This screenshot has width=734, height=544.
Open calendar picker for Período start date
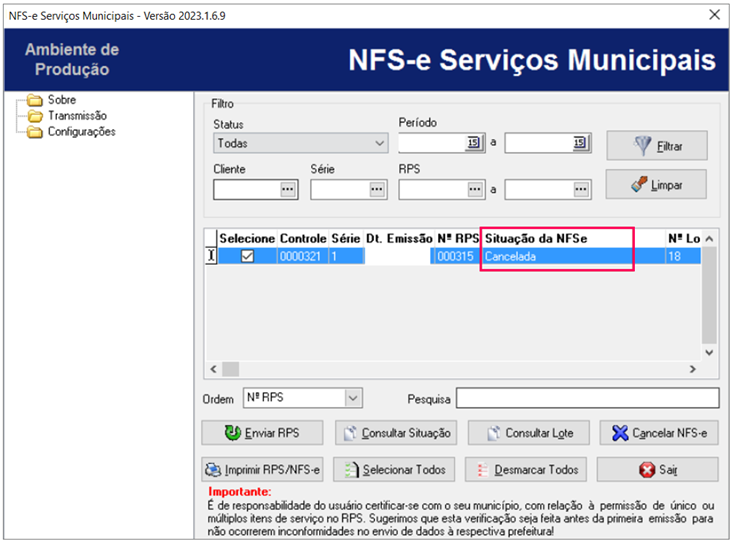click(x=474, y=144)
